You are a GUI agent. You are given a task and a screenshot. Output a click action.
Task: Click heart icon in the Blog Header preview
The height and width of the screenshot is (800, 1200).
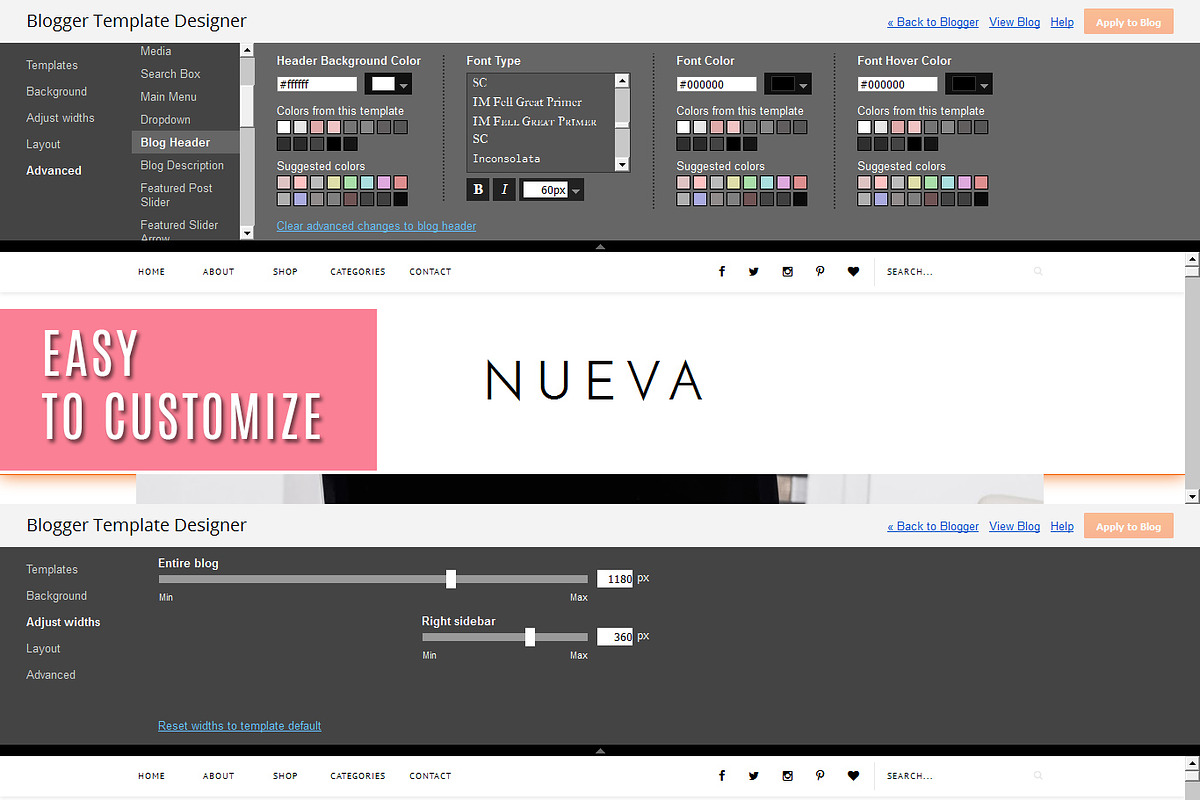click(853, 272)
